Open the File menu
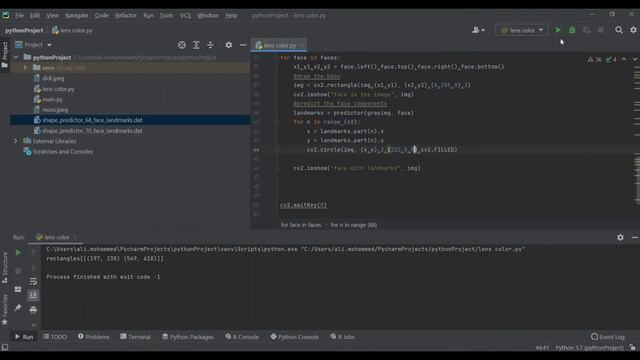The width and height of the screenshot is (640, 360). tap(19, 16)
